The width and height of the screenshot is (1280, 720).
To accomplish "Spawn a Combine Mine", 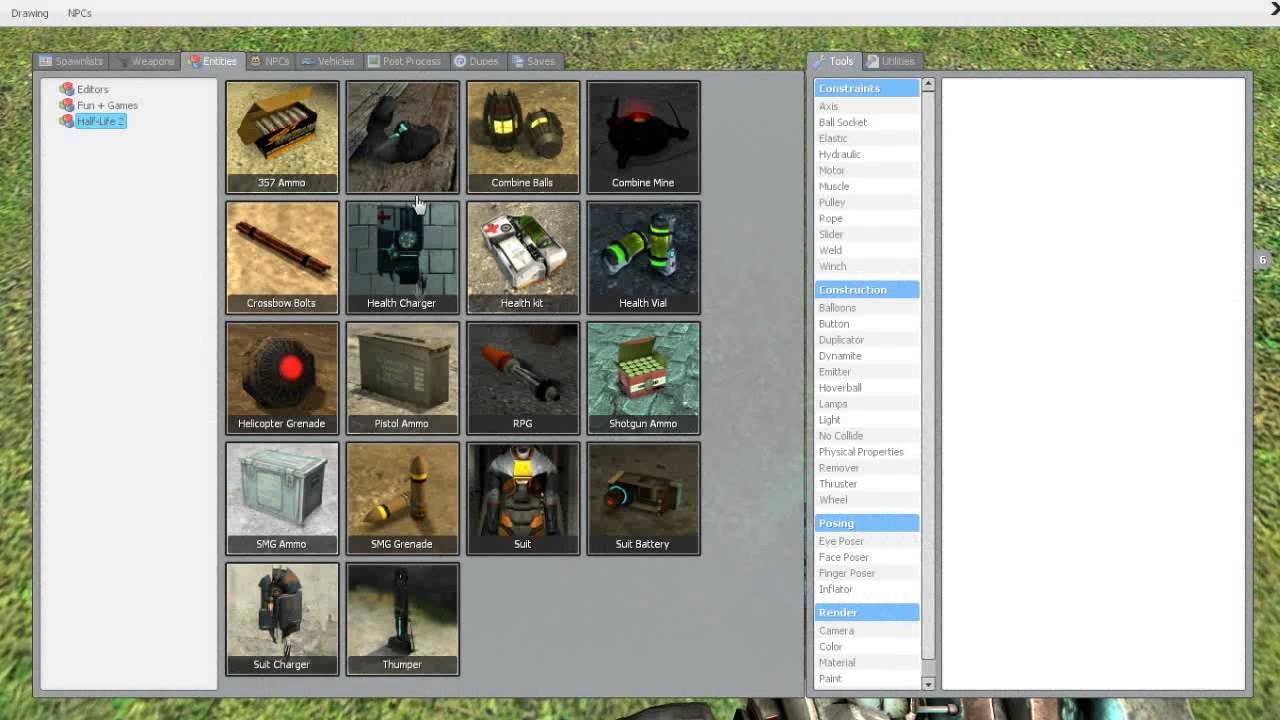I will (643, 137).
